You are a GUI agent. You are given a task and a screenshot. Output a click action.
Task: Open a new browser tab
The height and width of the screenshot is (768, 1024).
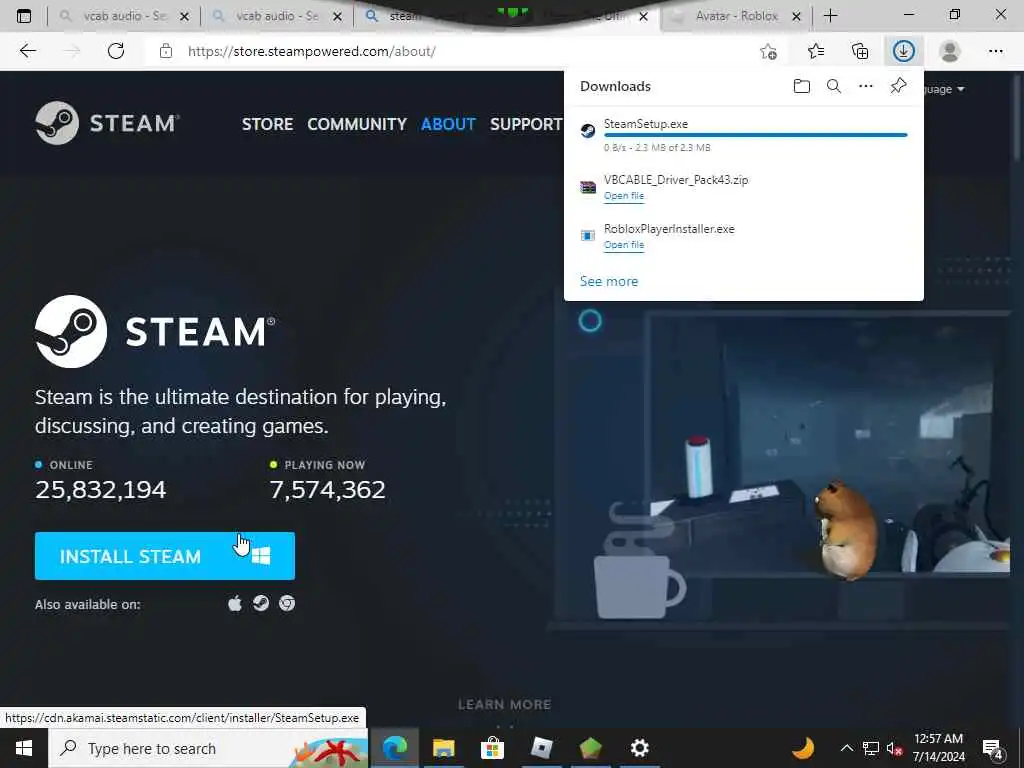[x=831, y=16]
